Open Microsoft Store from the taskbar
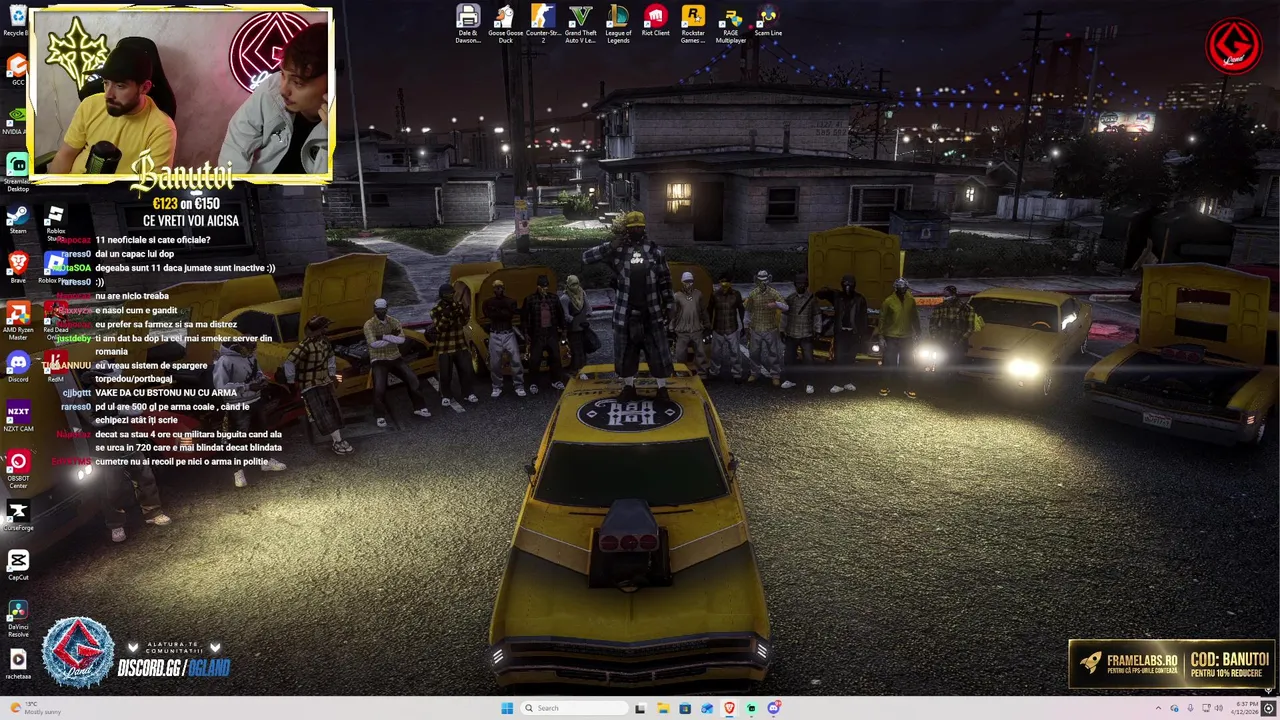The image size is (1280, 720). tap(685, 708)
